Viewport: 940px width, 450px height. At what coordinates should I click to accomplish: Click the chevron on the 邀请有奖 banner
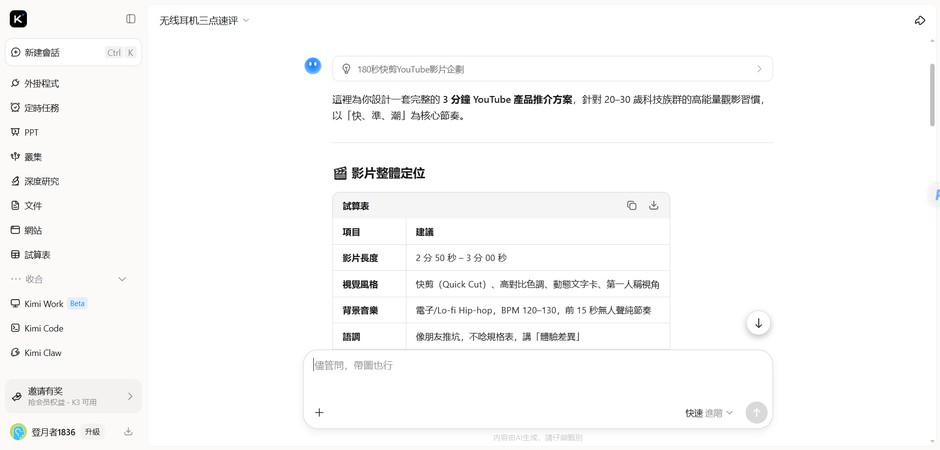[130, 396]
